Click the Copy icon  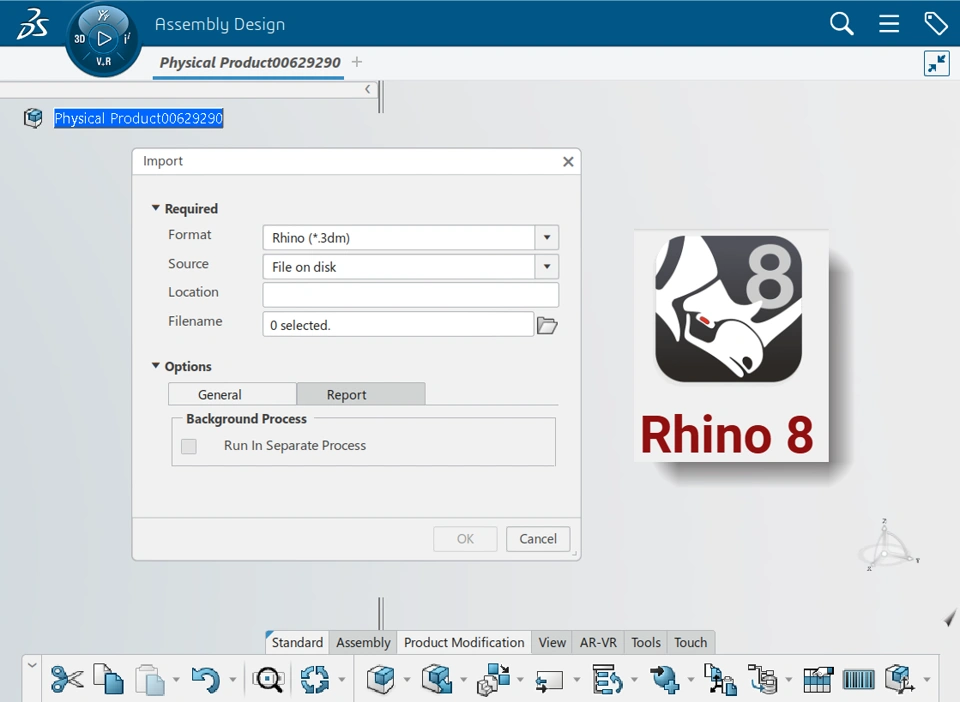point(108,679)
